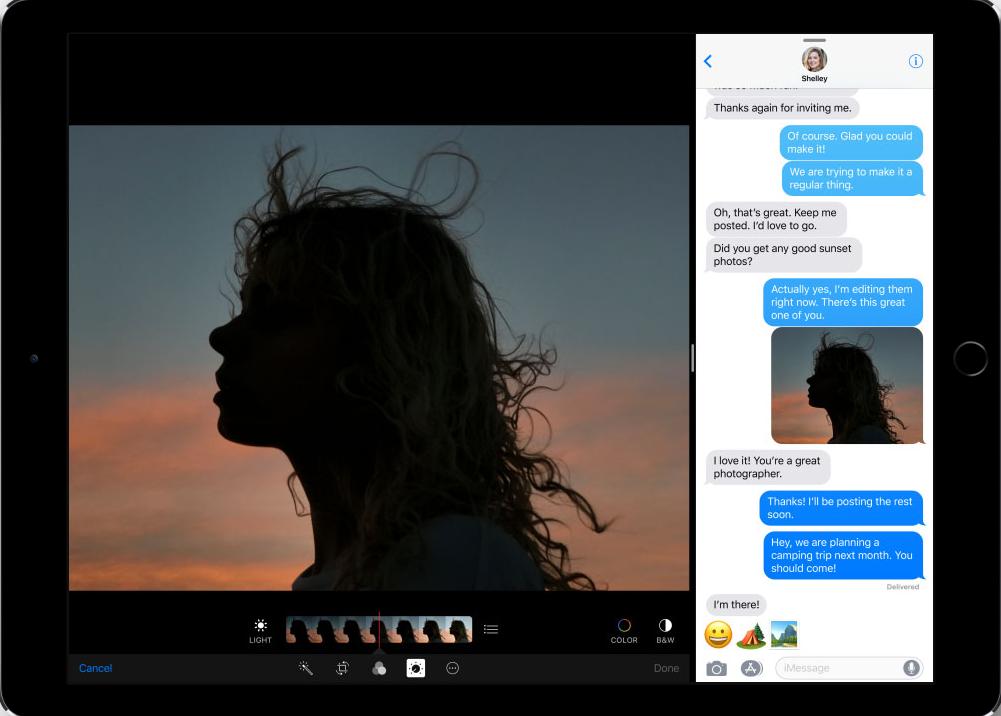Tap the magic wand auto-enhance icon

click(x=306, y=668)
